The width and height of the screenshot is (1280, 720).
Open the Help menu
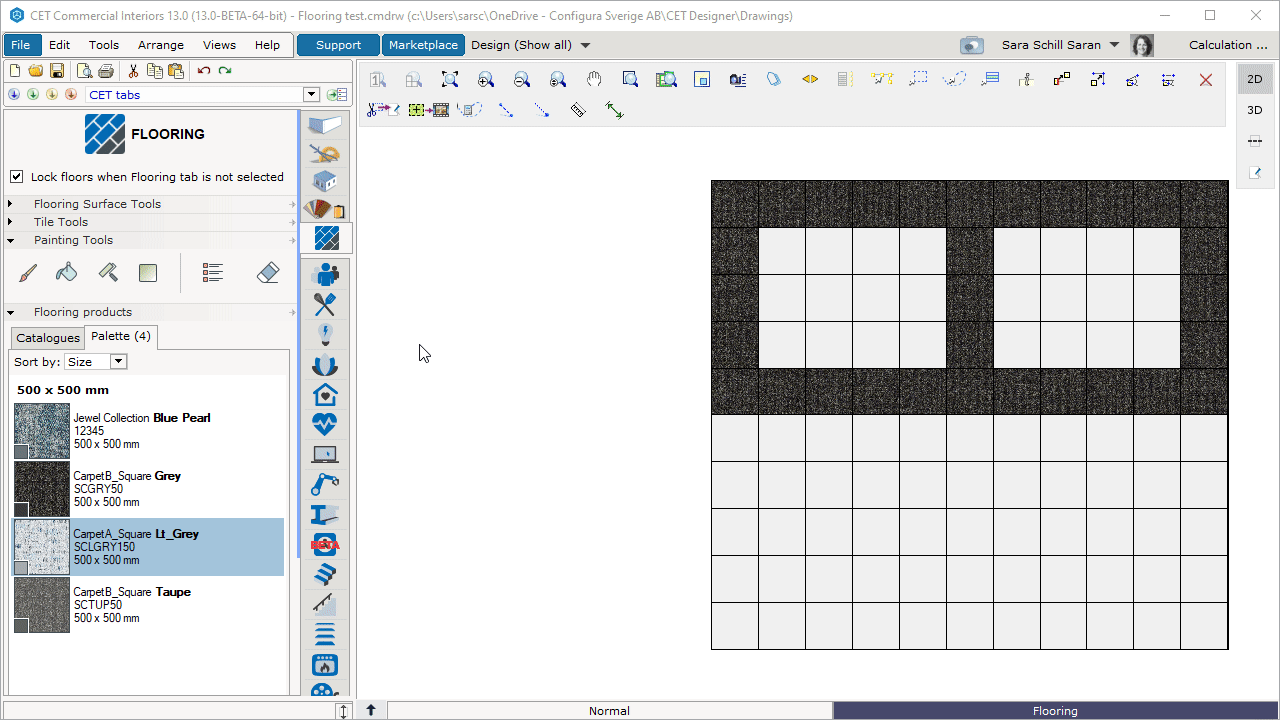pyautogui.click(x=267, y=45)
